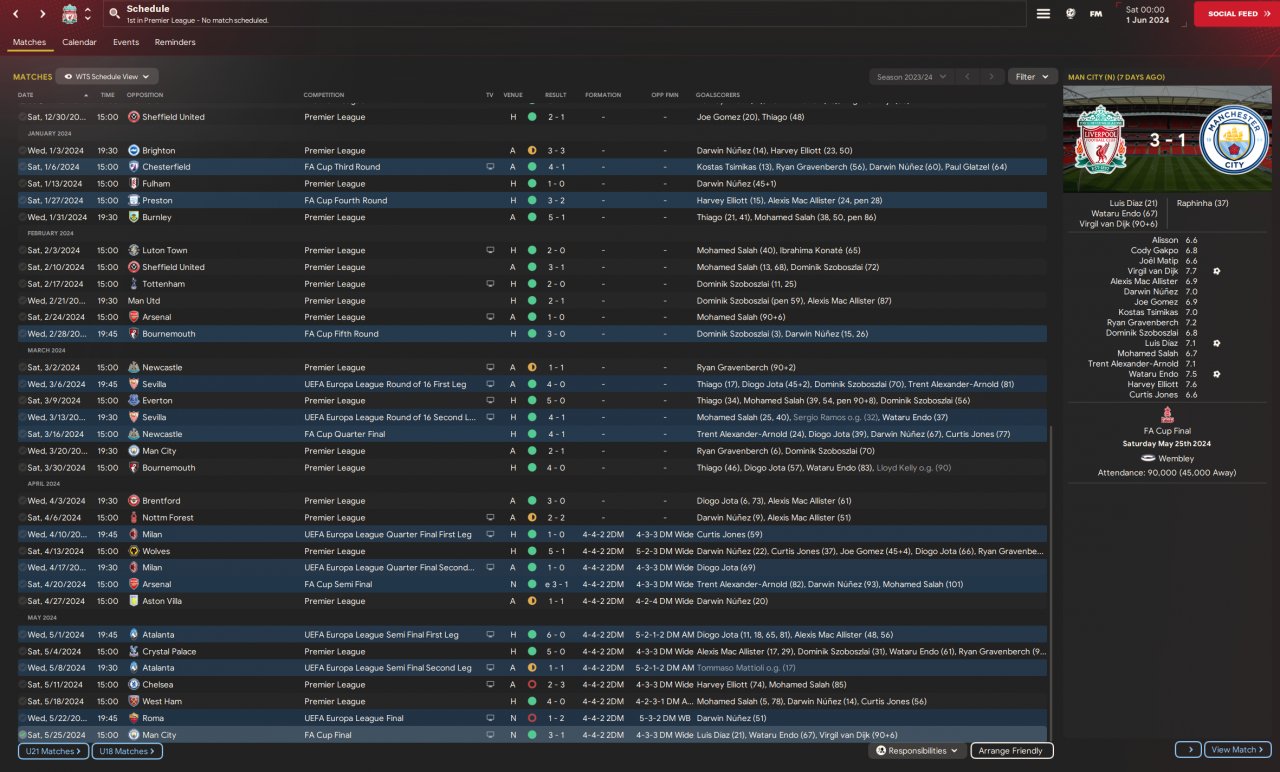
Task: Click the West Ham club badge
Action: [x=134, y=701]
